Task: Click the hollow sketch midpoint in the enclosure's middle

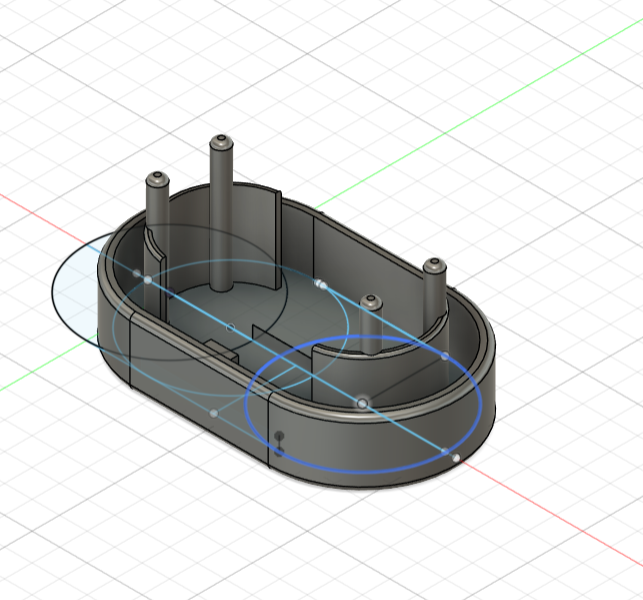Action: tap(230, 328)
